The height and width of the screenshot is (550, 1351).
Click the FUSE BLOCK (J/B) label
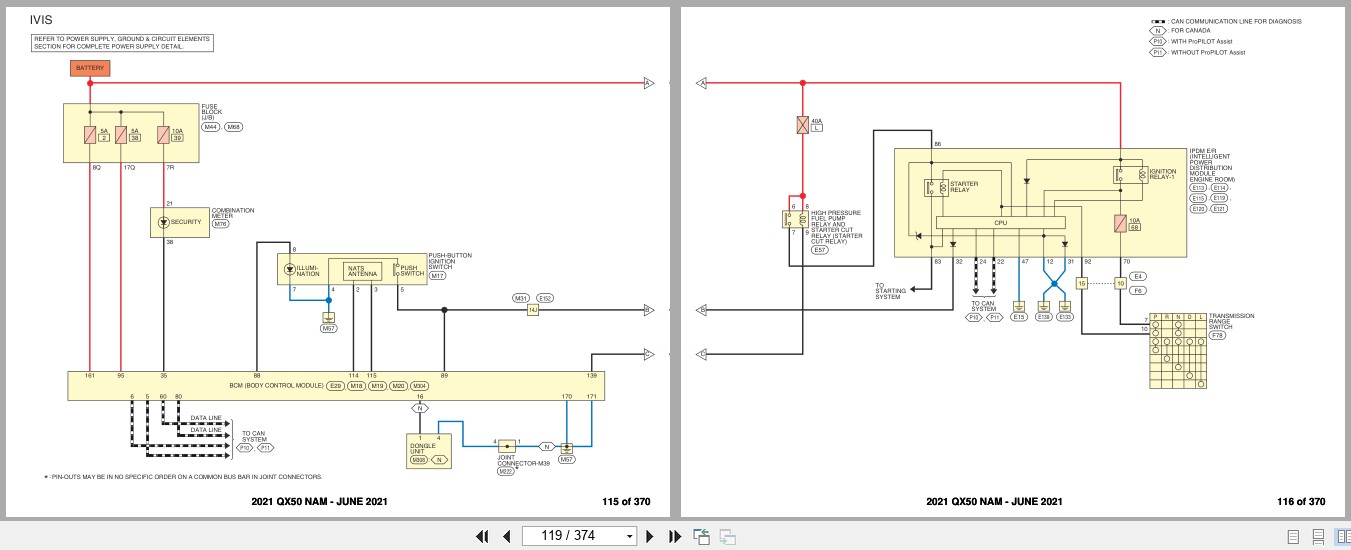211,111
